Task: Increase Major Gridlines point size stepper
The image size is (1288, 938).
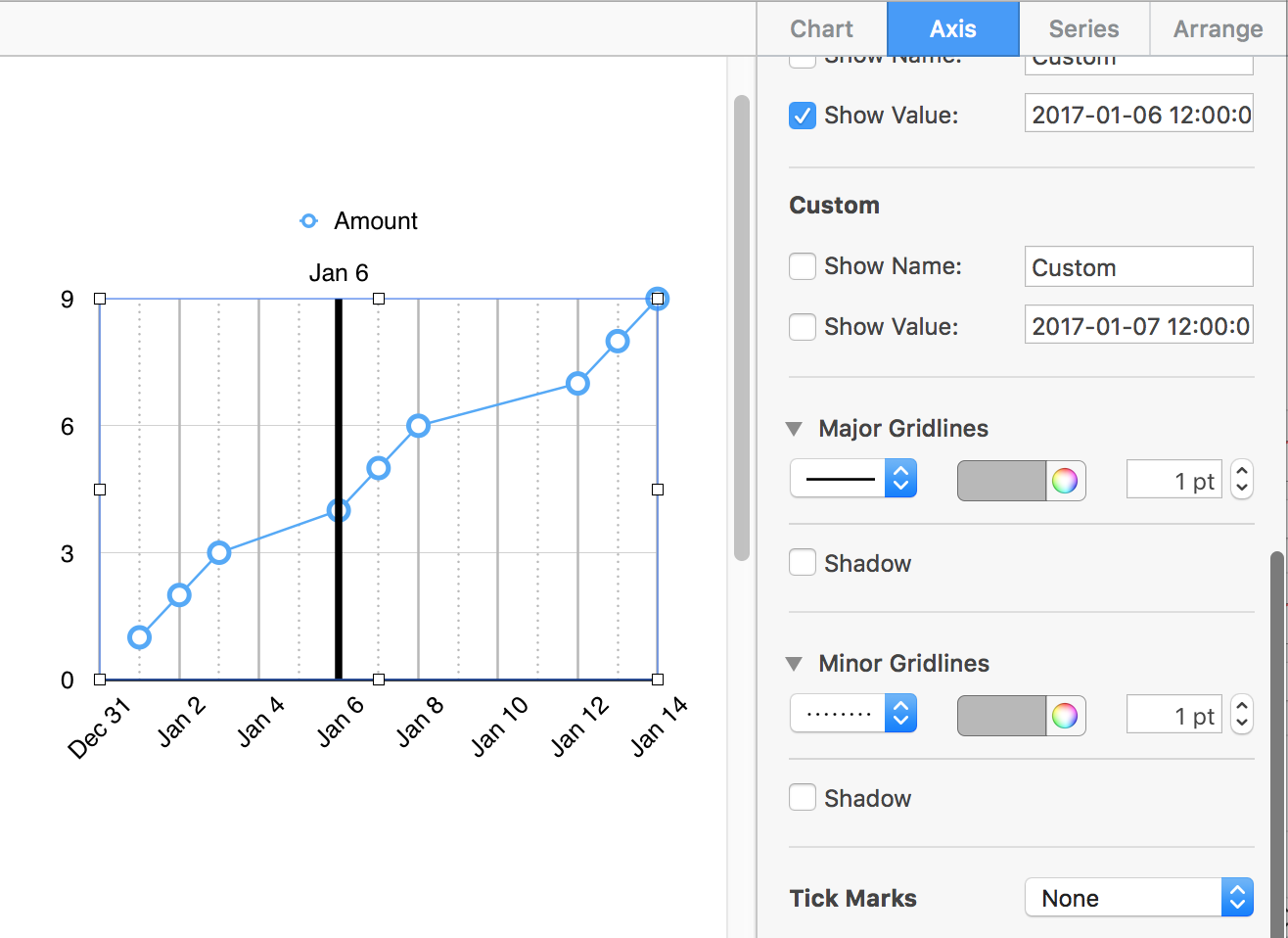Action: click(x=1242, y=472)
